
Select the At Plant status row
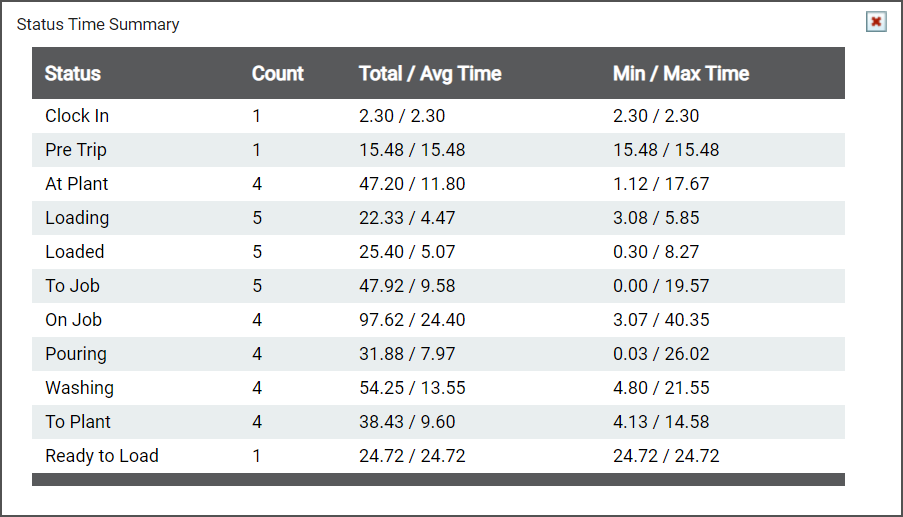pos(438,184)
